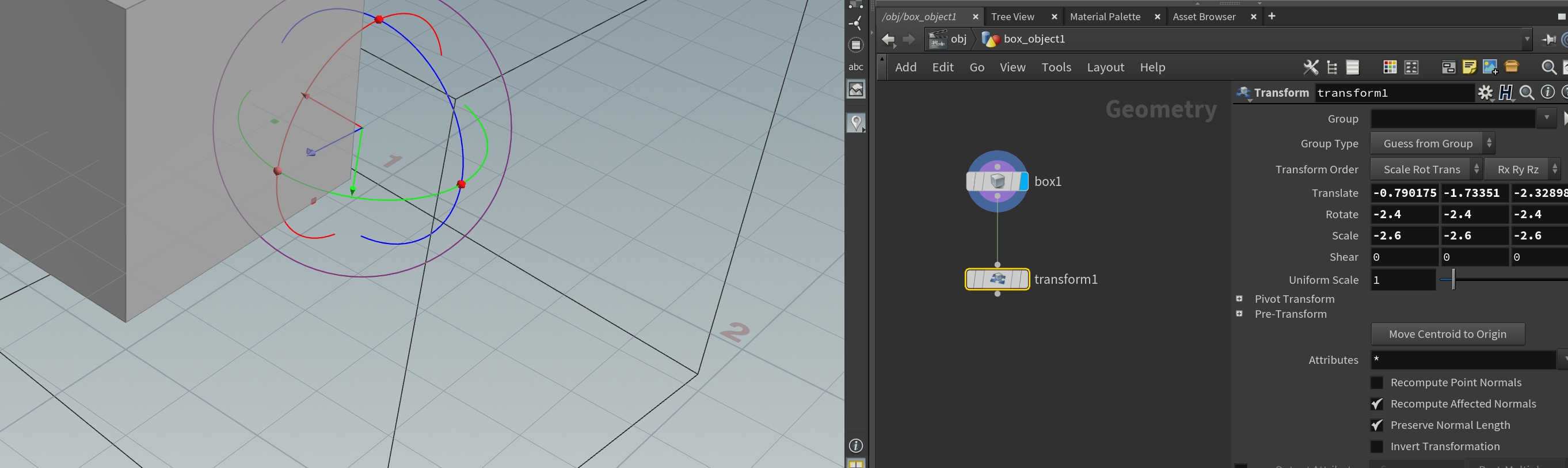This screenshot has height=468, width=1568.
Task: Click the Uniform Scale slider handle
Action: click(1453, 280)
